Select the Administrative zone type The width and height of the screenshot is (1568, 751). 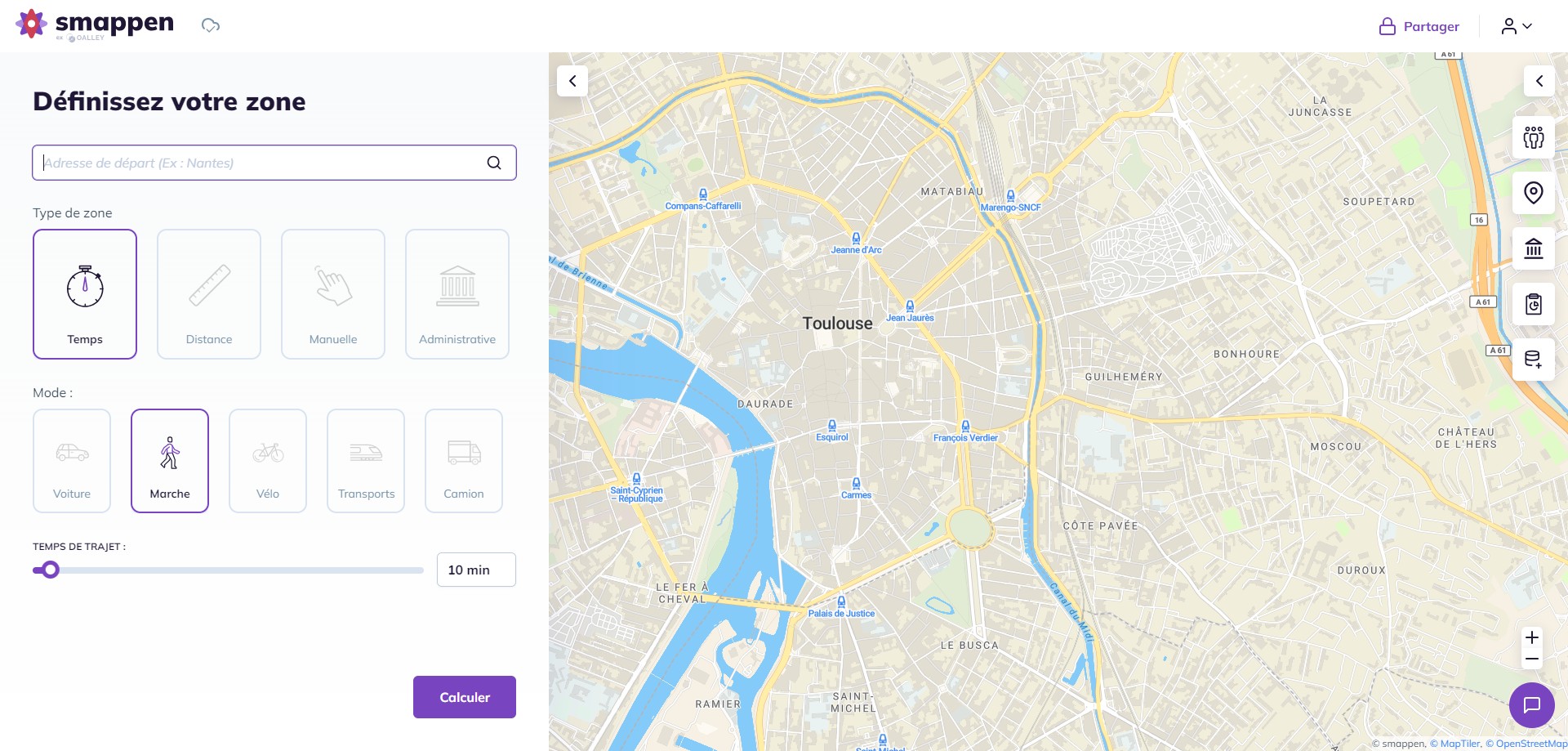click(457, 294)
